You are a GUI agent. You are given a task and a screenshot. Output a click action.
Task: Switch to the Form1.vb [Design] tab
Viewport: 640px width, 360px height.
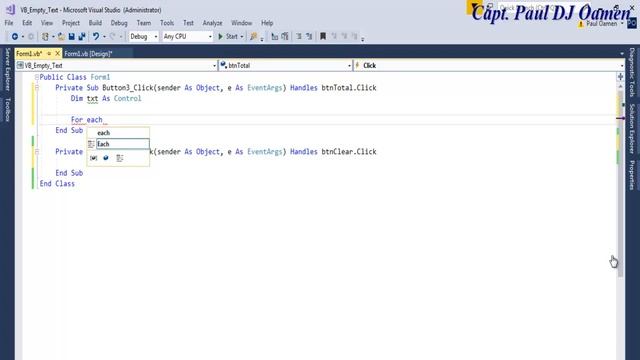pyautogui.click(x=88, y=53)
